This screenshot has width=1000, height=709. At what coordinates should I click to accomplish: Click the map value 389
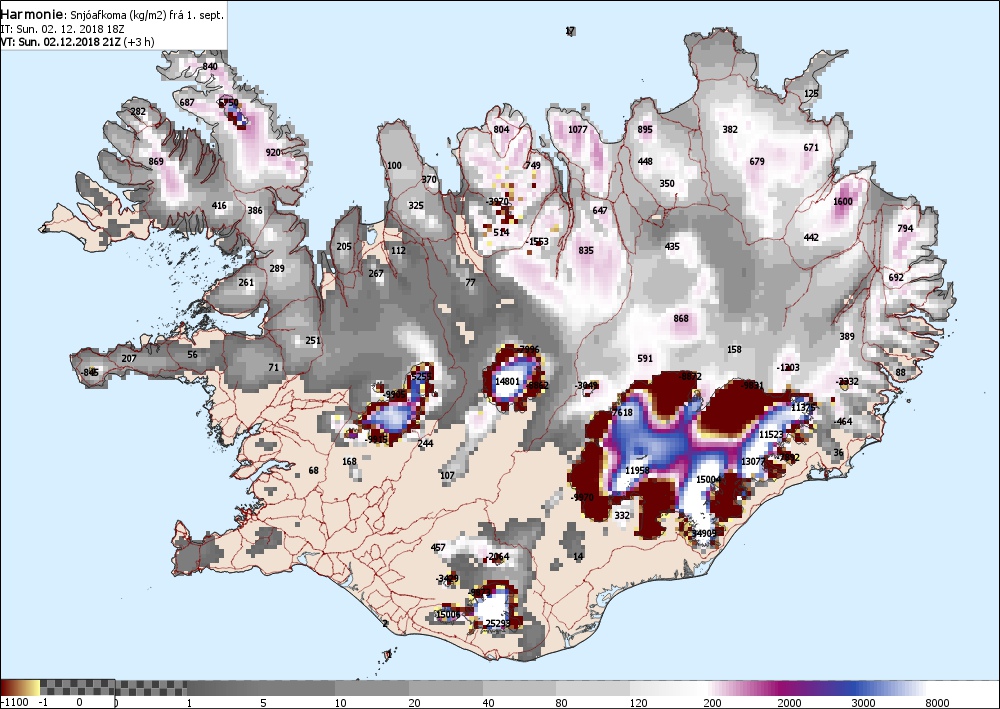point(846,337)
